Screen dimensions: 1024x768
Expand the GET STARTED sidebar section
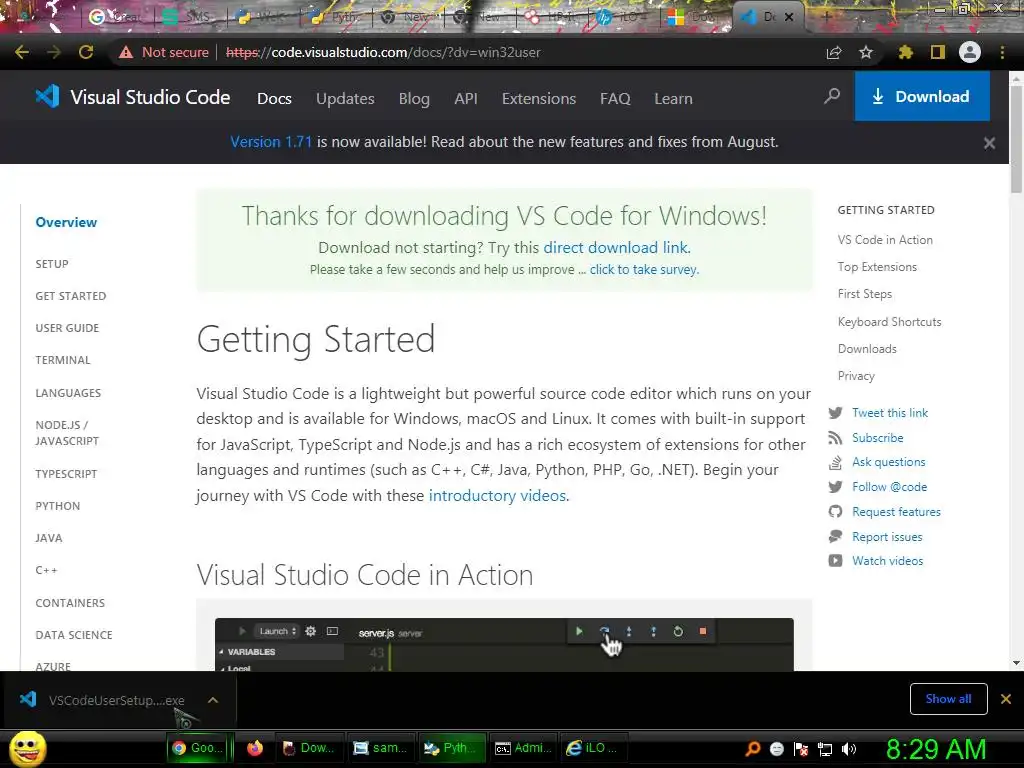tap(71, 296)
